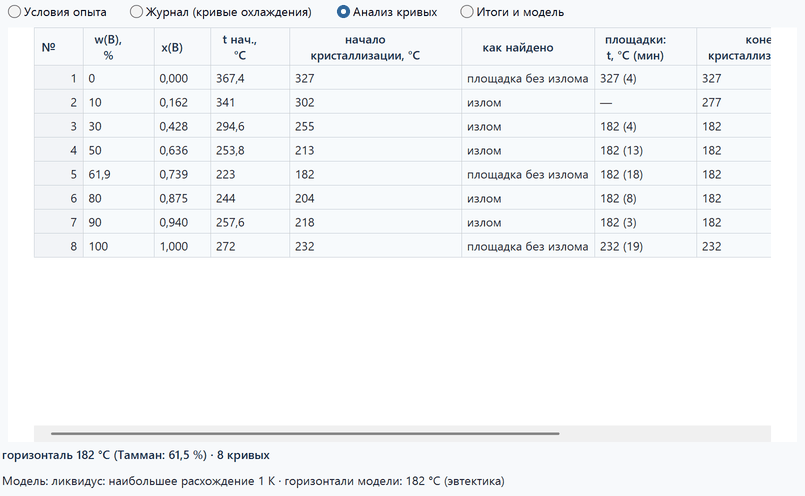Click the w(B) cell with value 50
The width and height of the screenshot is (805, 496).
(119, 150)
